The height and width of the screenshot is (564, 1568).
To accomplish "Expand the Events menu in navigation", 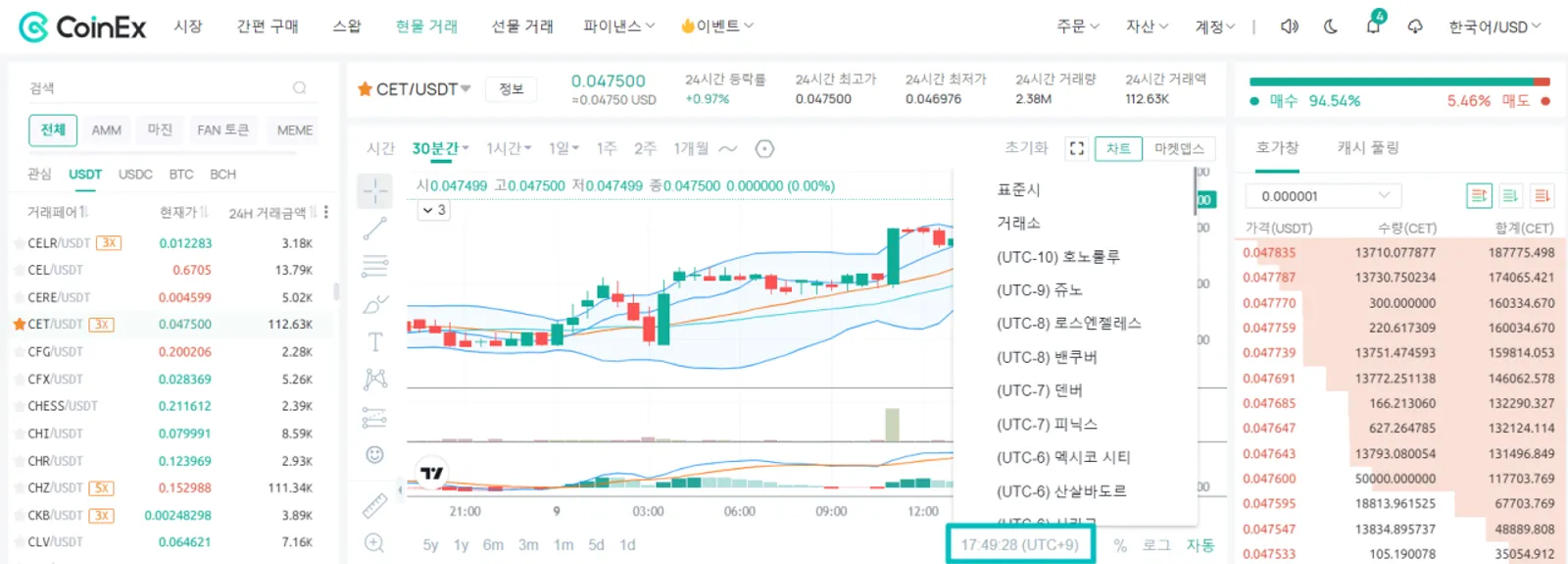I will pyautogui.click(x=717, y=26).
